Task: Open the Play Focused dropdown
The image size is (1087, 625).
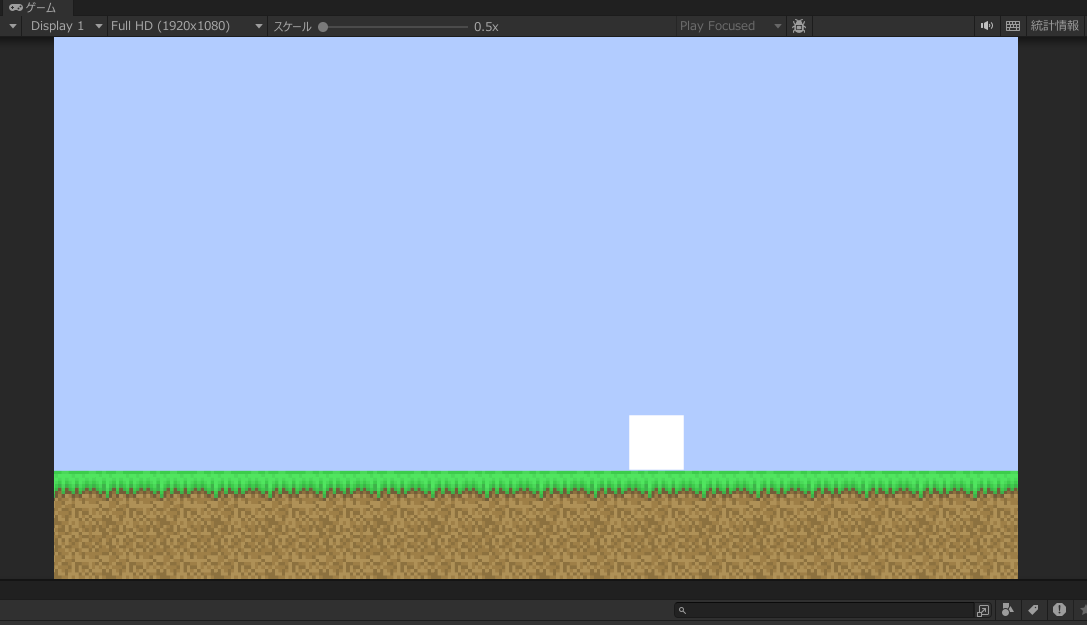Action: [x=730, y=26]
